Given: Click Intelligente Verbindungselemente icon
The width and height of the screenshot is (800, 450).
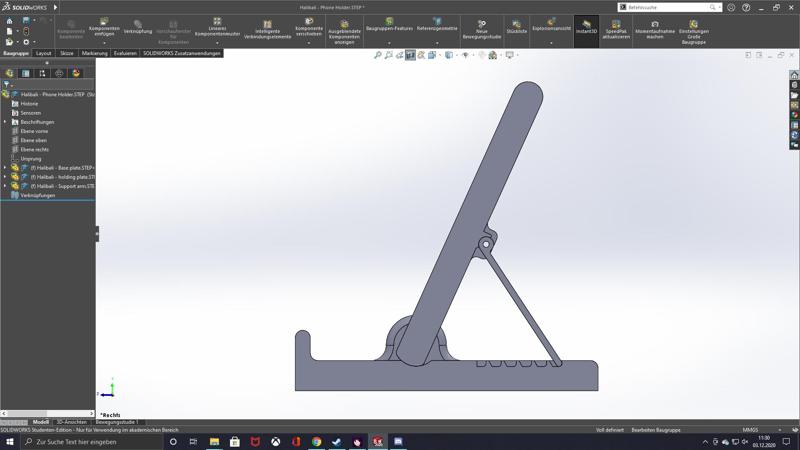Looking at the screenshot, I should click(267, 30).
